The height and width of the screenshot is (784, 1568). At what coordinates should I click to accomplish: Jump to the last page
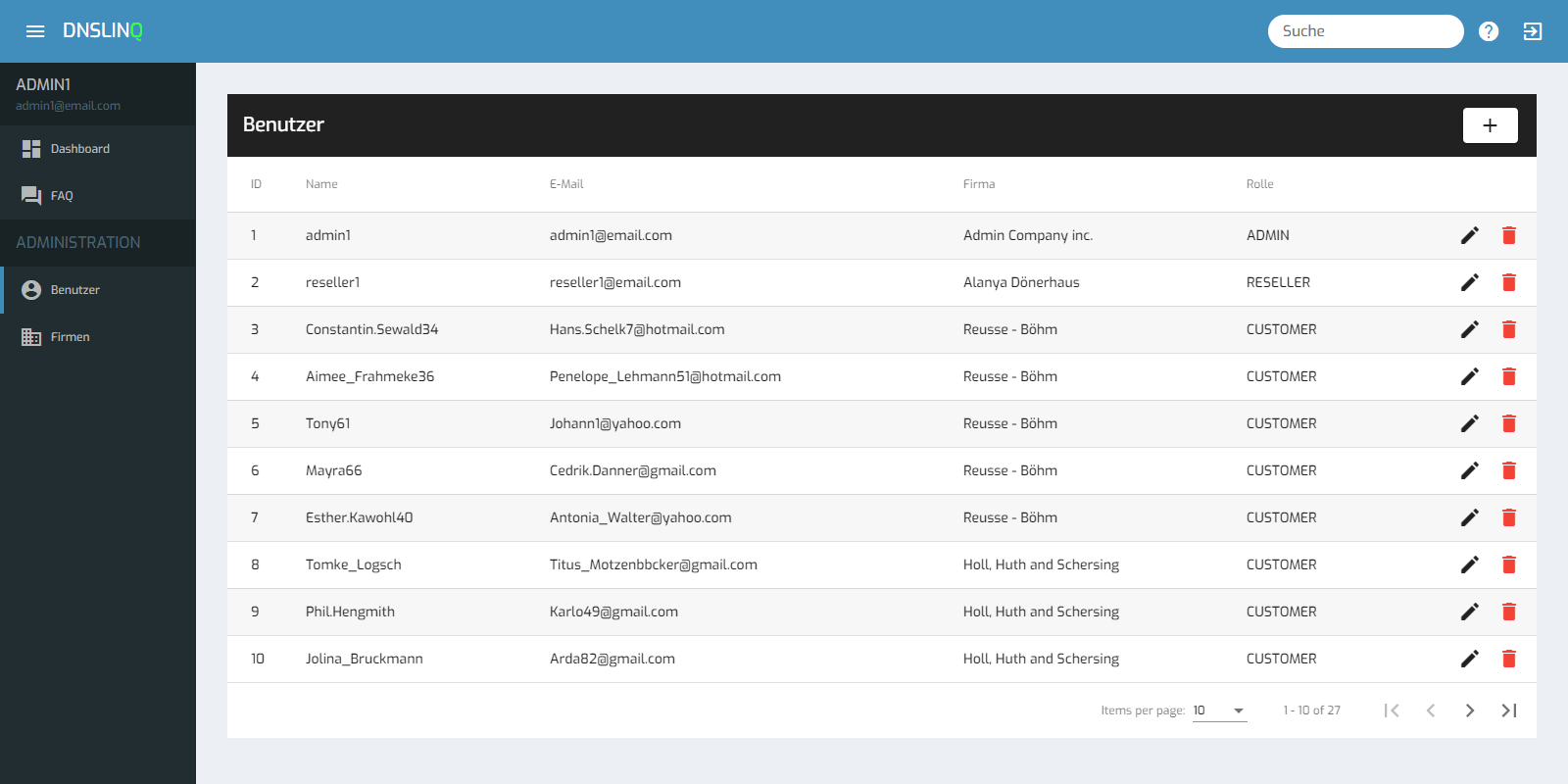tap(1509, 710)
